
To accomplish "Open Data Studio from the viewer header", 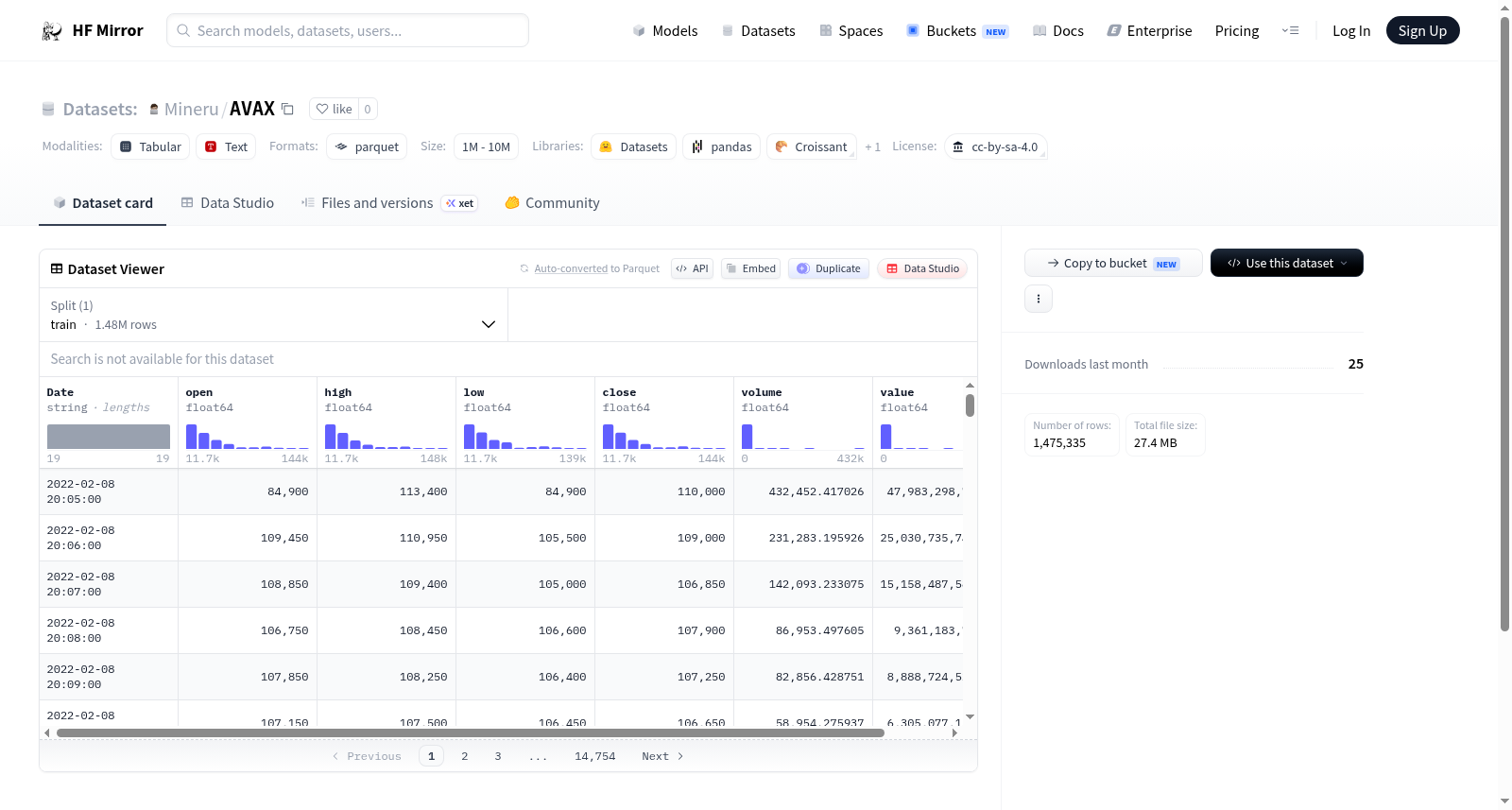I will [922, 268].
